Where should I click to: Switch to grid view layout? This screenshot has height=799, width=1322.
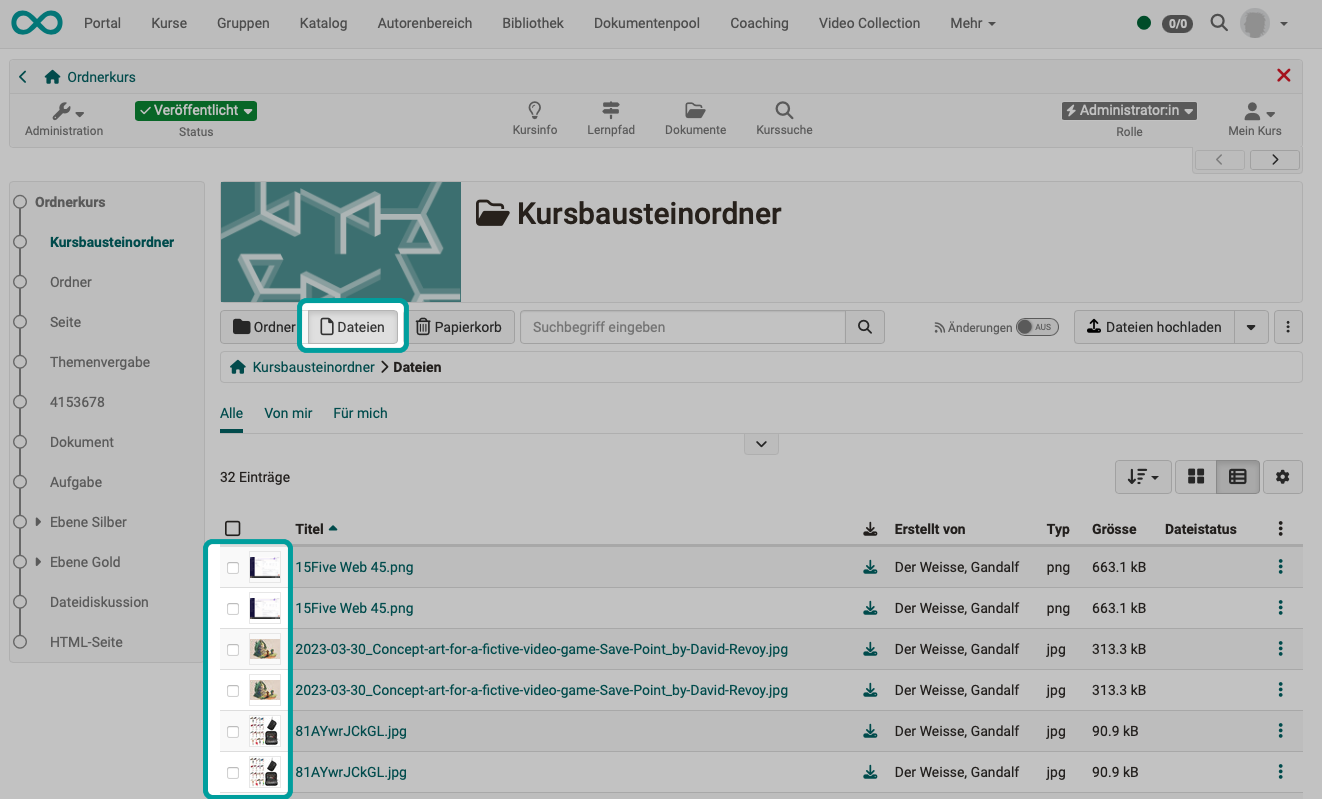pyautogui.click(x=1195, y=477)
